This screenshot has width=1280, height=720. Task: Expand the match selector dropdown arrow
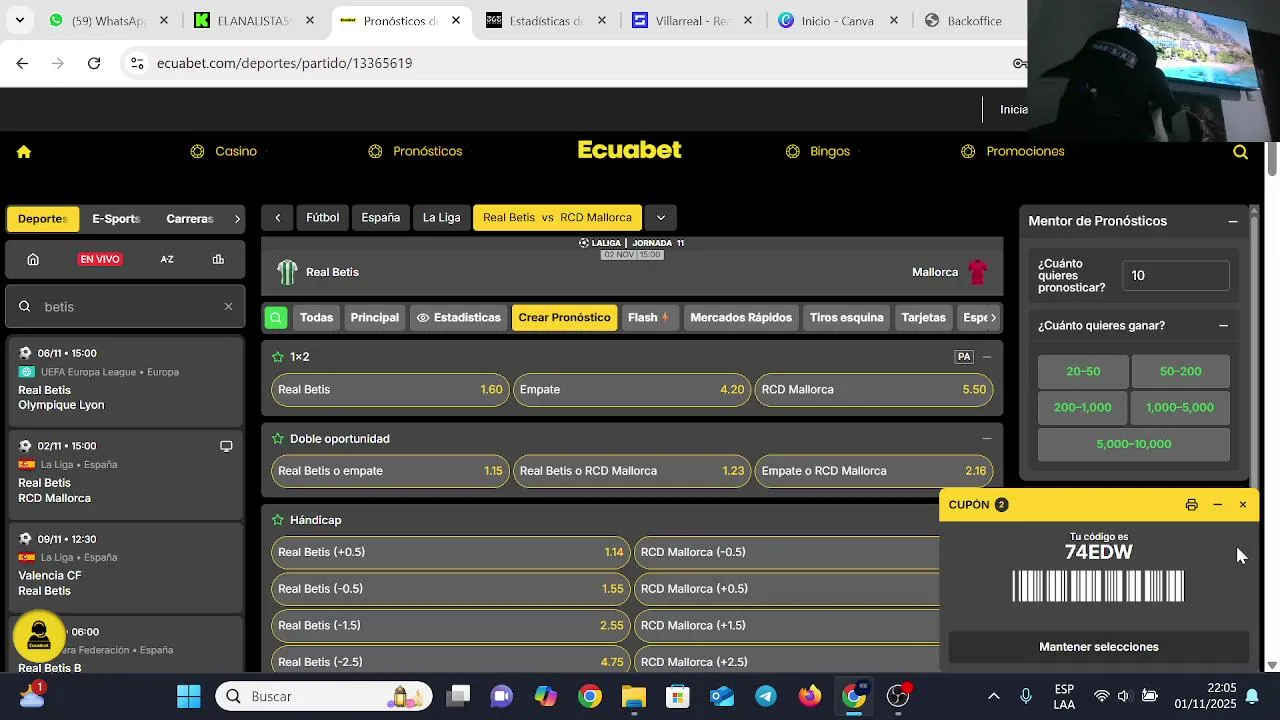[x=660, y=217]
